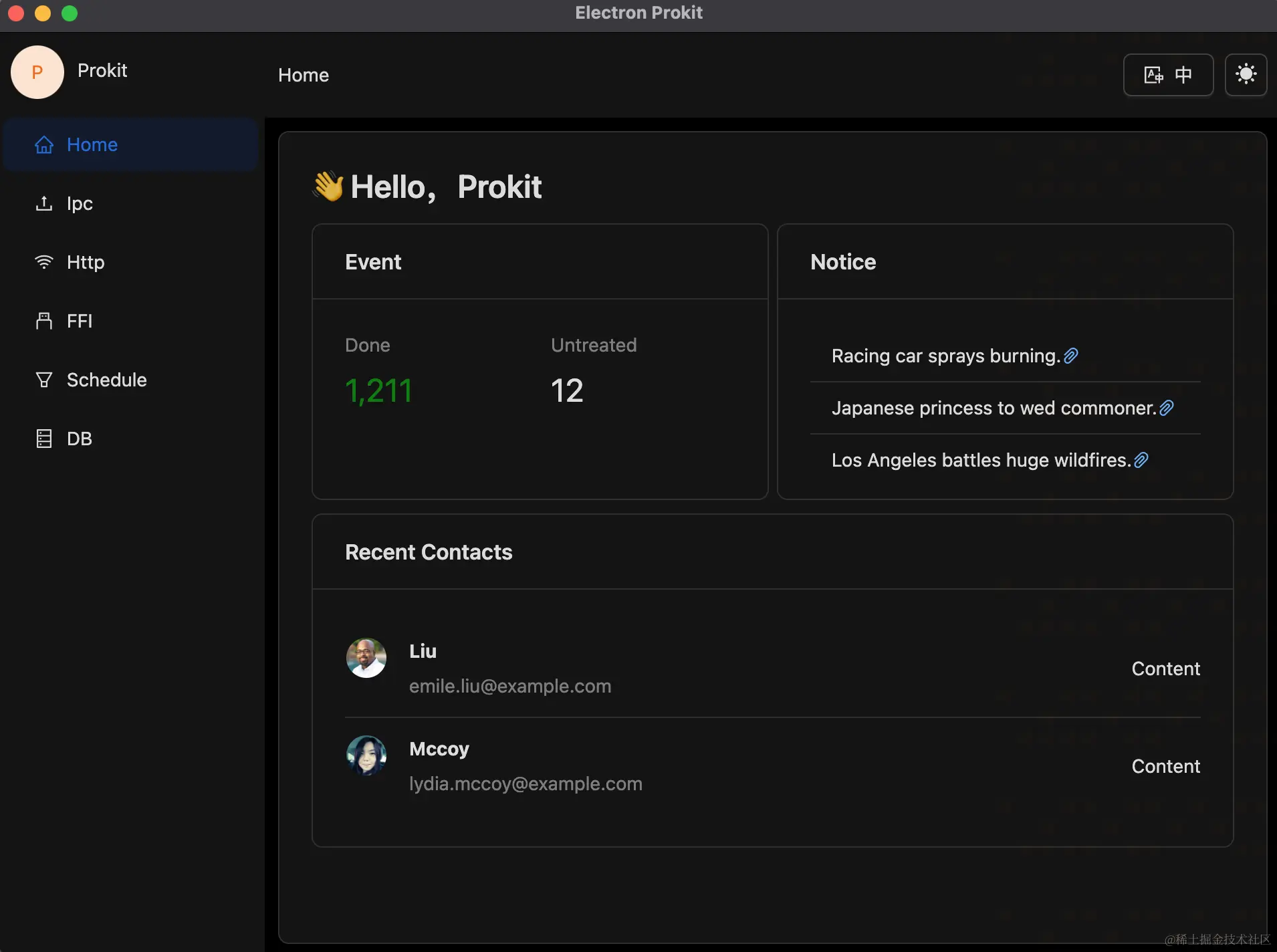
Task: Click the email emile.liu@example.com
Action: (510, 686)
